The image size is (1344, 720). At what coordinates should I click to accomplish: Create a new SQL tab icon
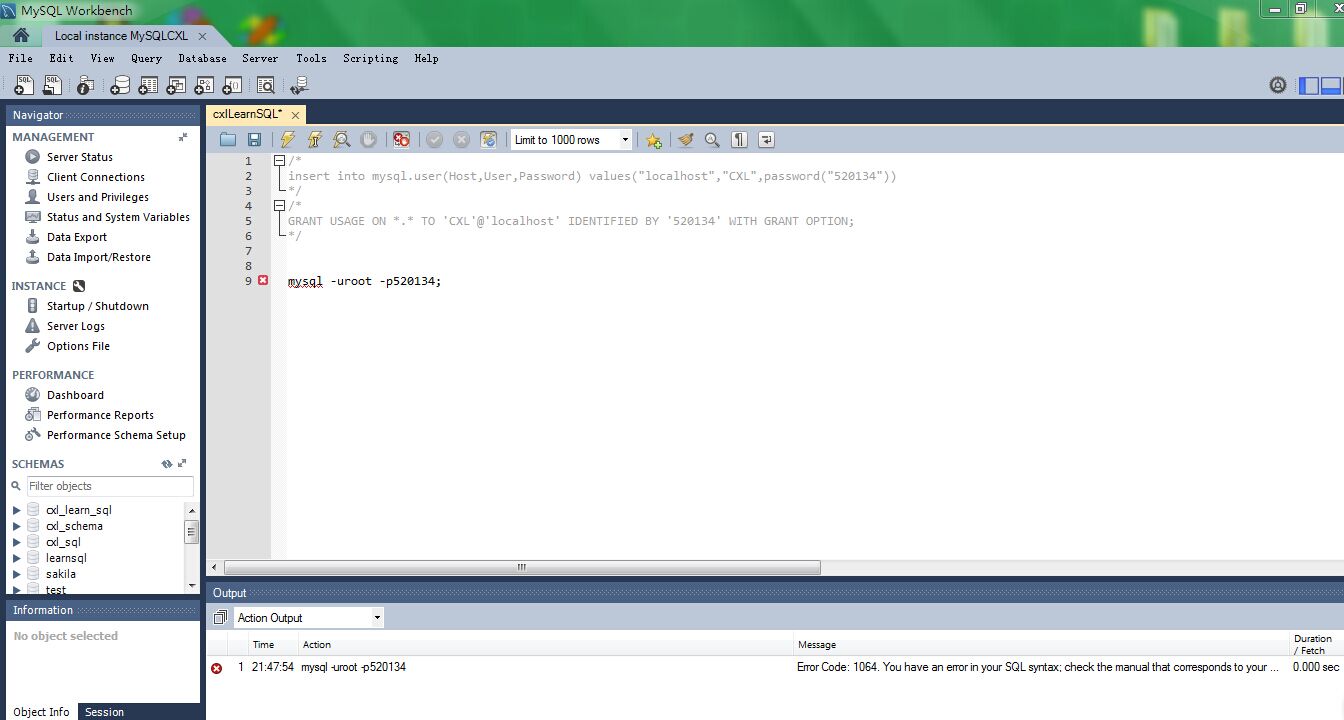coord(24,85)
